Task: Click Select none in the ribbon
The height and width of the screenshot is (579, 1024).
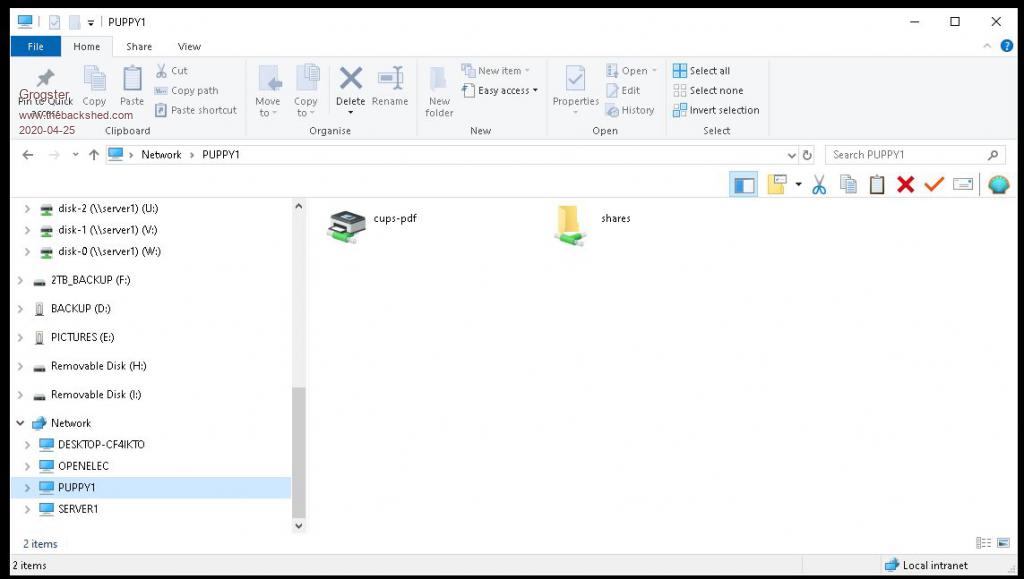Action: [x=708, y=91]
